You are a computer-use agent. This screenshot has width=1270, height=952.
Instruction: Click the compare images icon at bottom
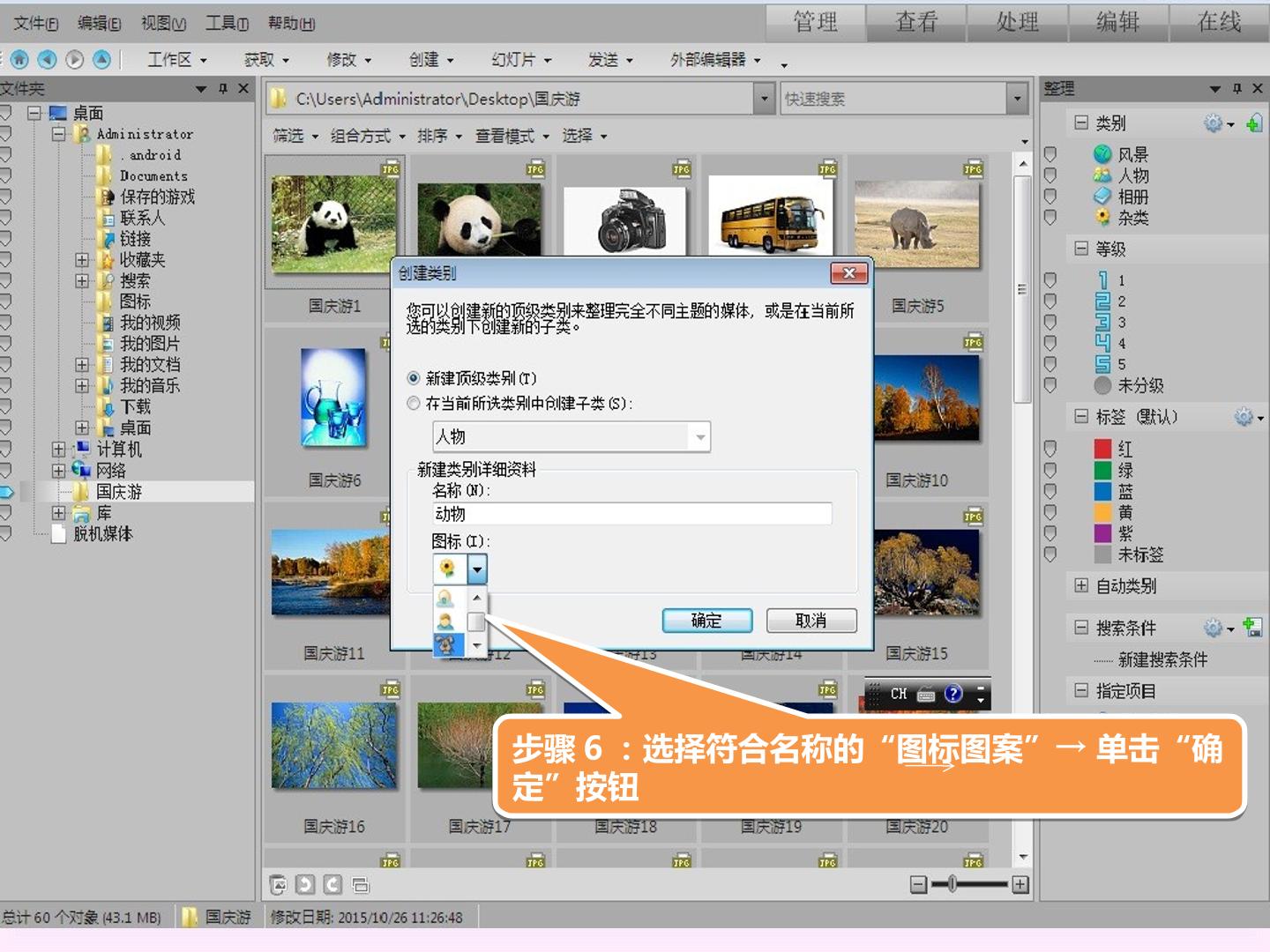360,884
